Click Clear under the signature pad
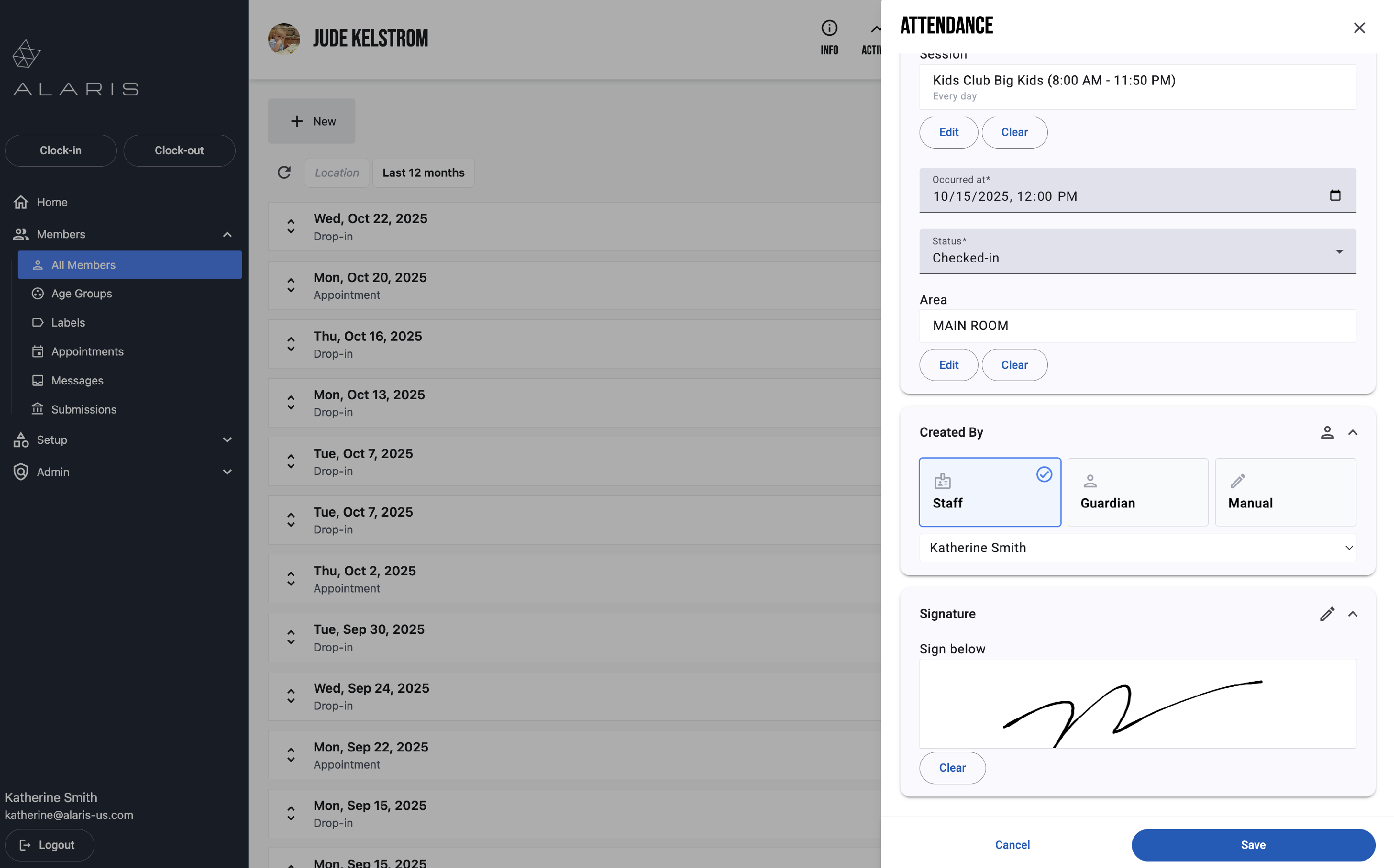1394x868 pixels. [952, 768]
